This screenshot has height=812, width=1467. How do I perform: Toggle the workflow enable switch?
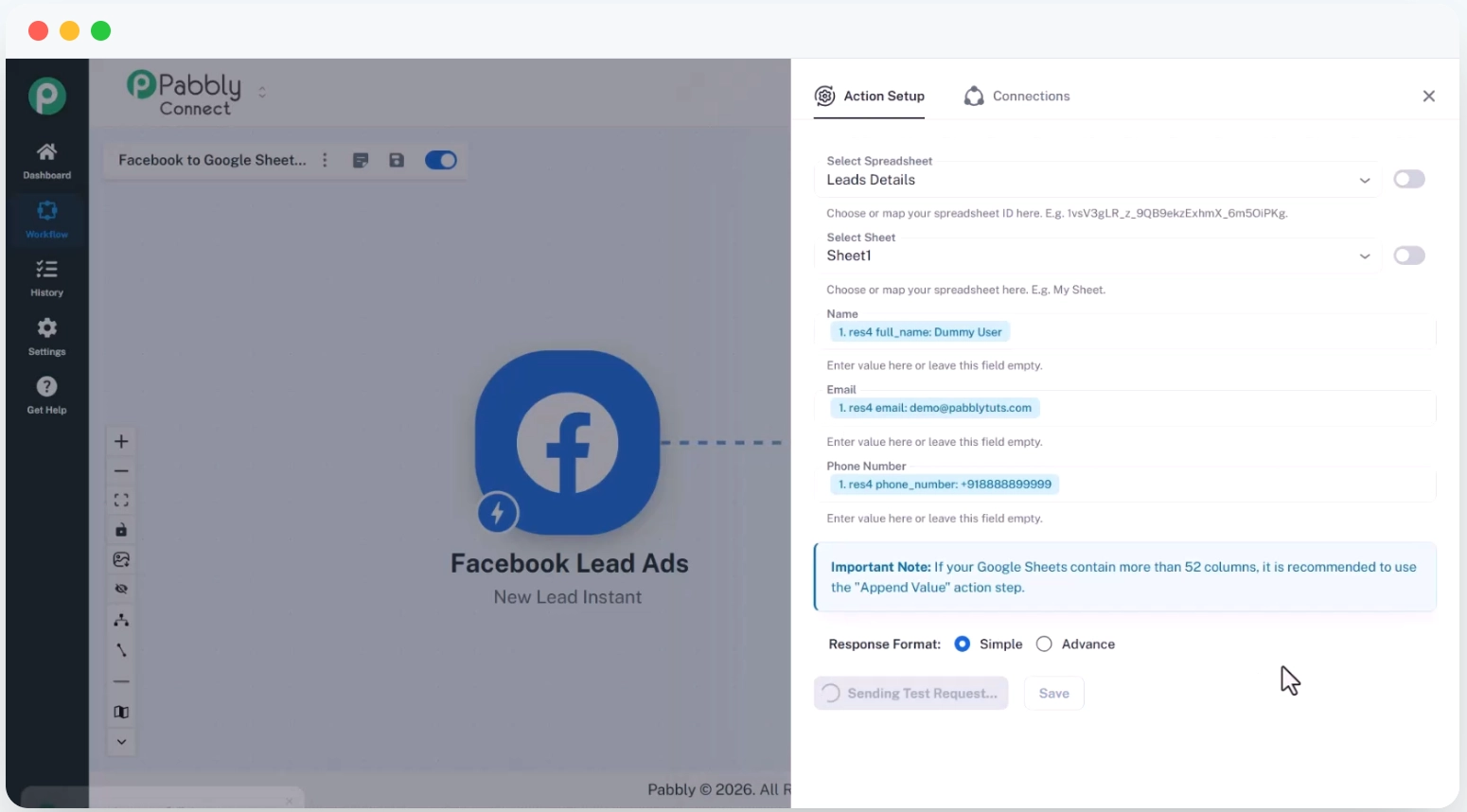point(441,160)
